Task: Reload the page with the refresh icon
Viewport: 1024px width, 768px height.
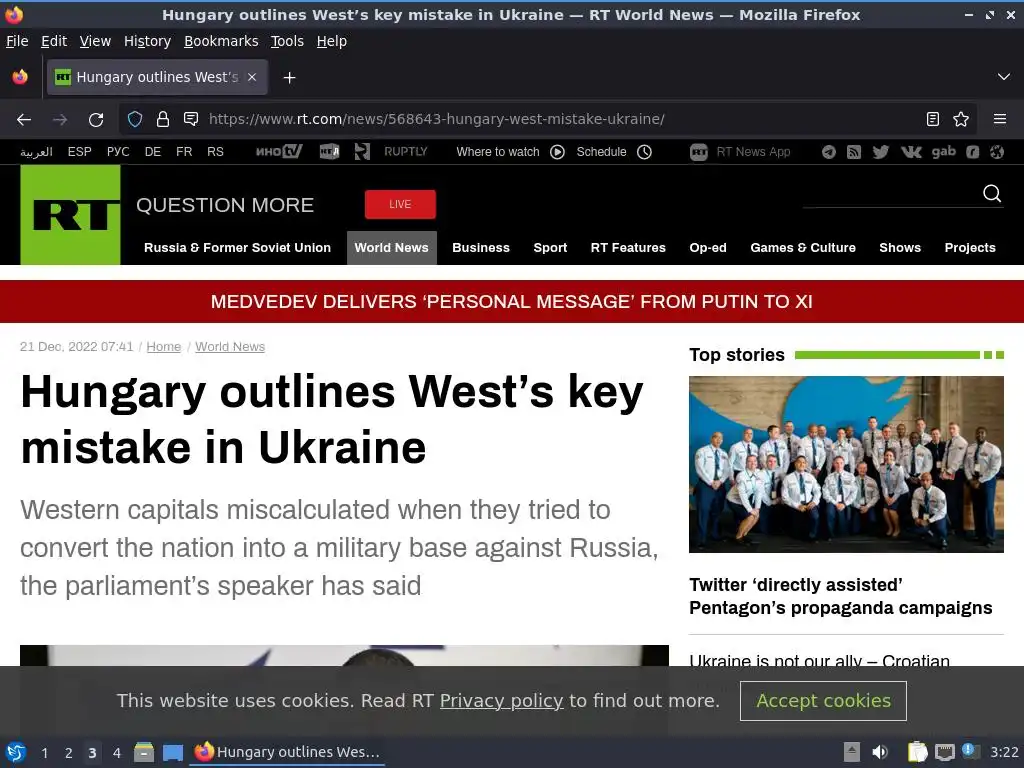Action: coord(96,120)
